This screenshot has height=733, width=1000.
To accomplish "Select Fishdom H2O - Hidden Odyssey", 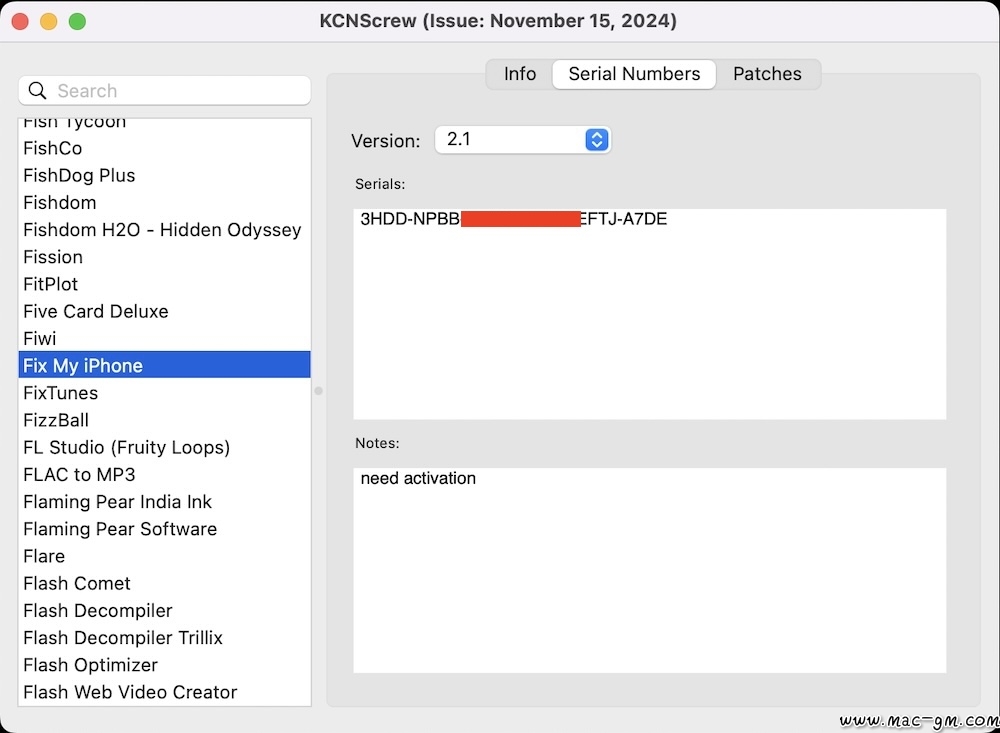I will tap(165, 230).
